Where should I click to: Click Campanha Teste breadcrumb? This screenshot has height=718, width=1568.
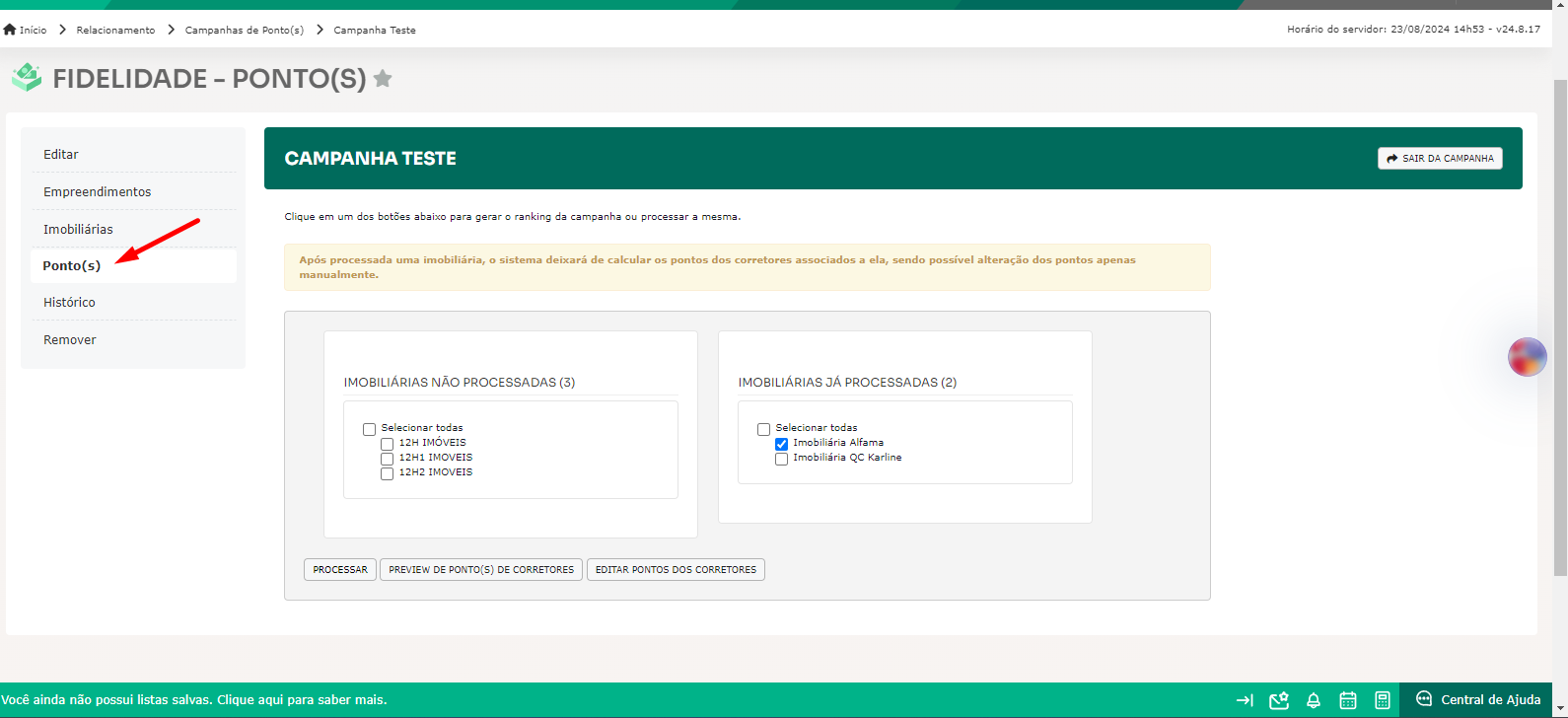tap(375, 30)
